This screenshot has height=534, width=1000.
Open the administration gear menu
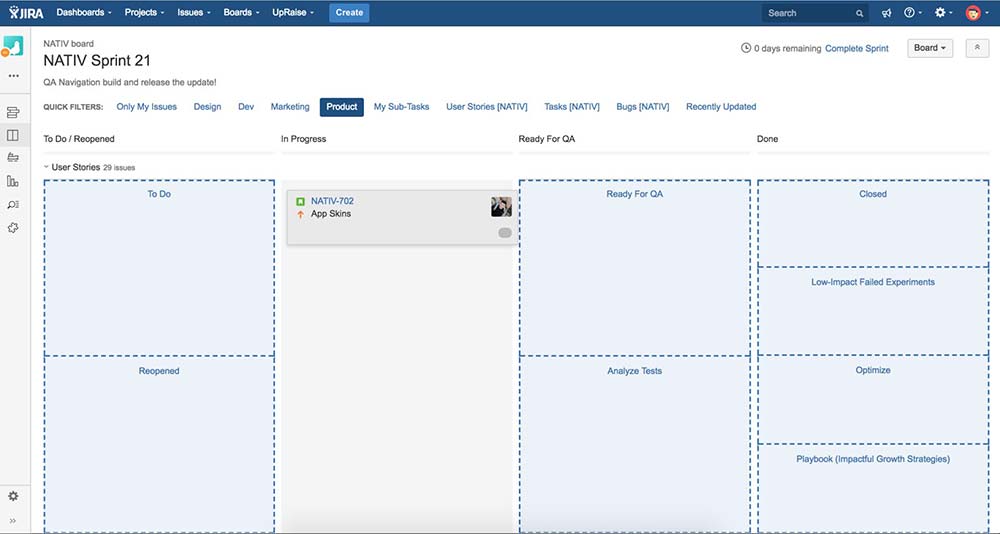pos(943,13)
